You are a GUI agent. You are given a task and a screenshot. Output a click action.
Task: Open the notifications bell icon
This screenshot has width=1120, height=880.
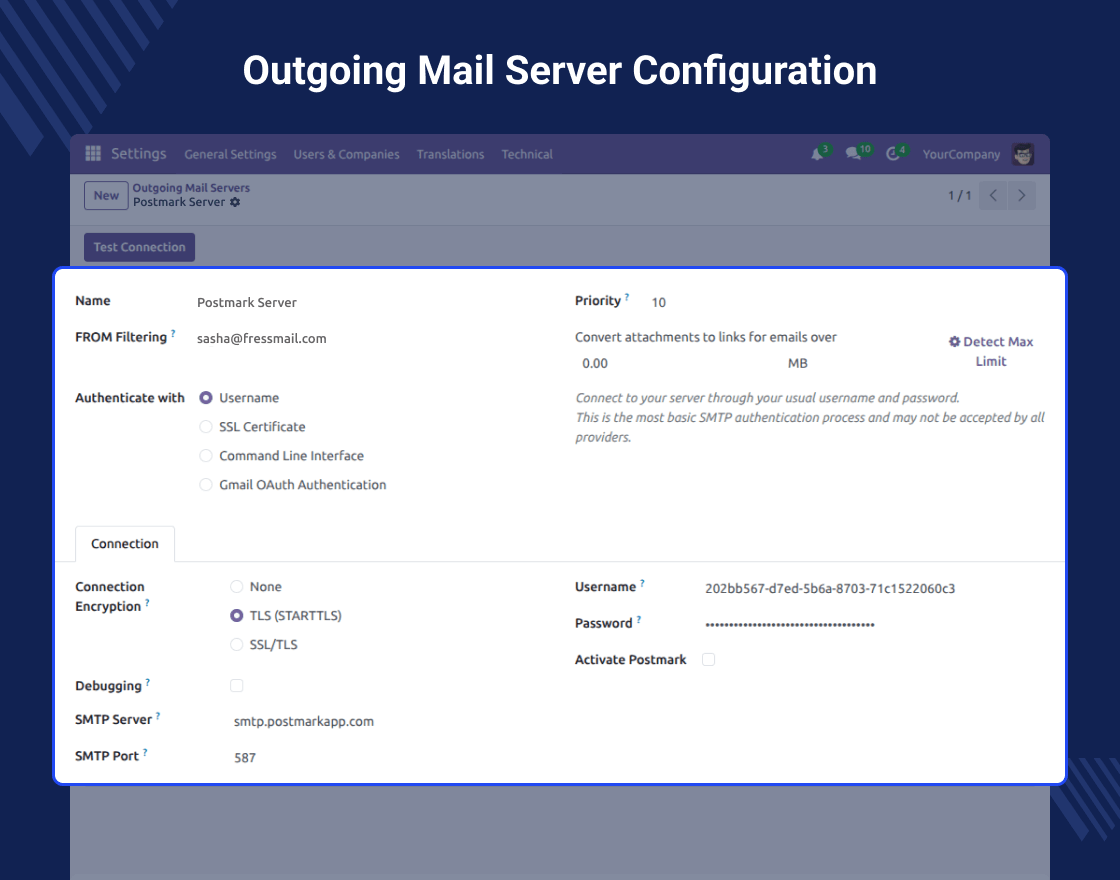[x=817, y=154]
